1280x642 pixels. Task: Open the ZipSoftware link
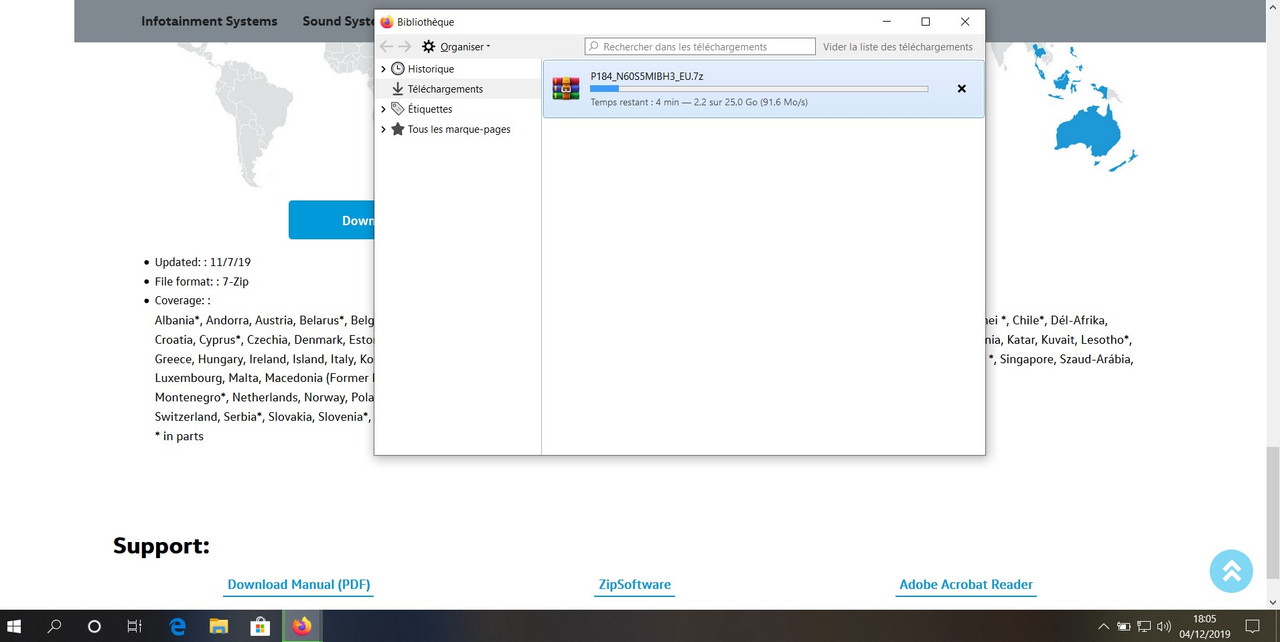(635, 585)
